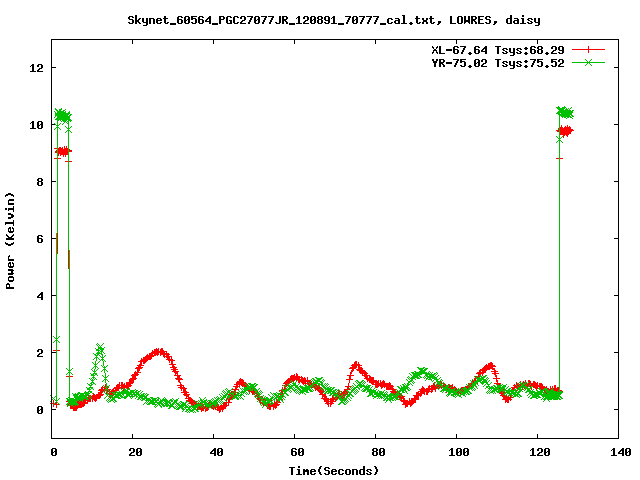
Task: Click the red XL legend line sample
Action: pyautogui.click(x=588, y=50)
